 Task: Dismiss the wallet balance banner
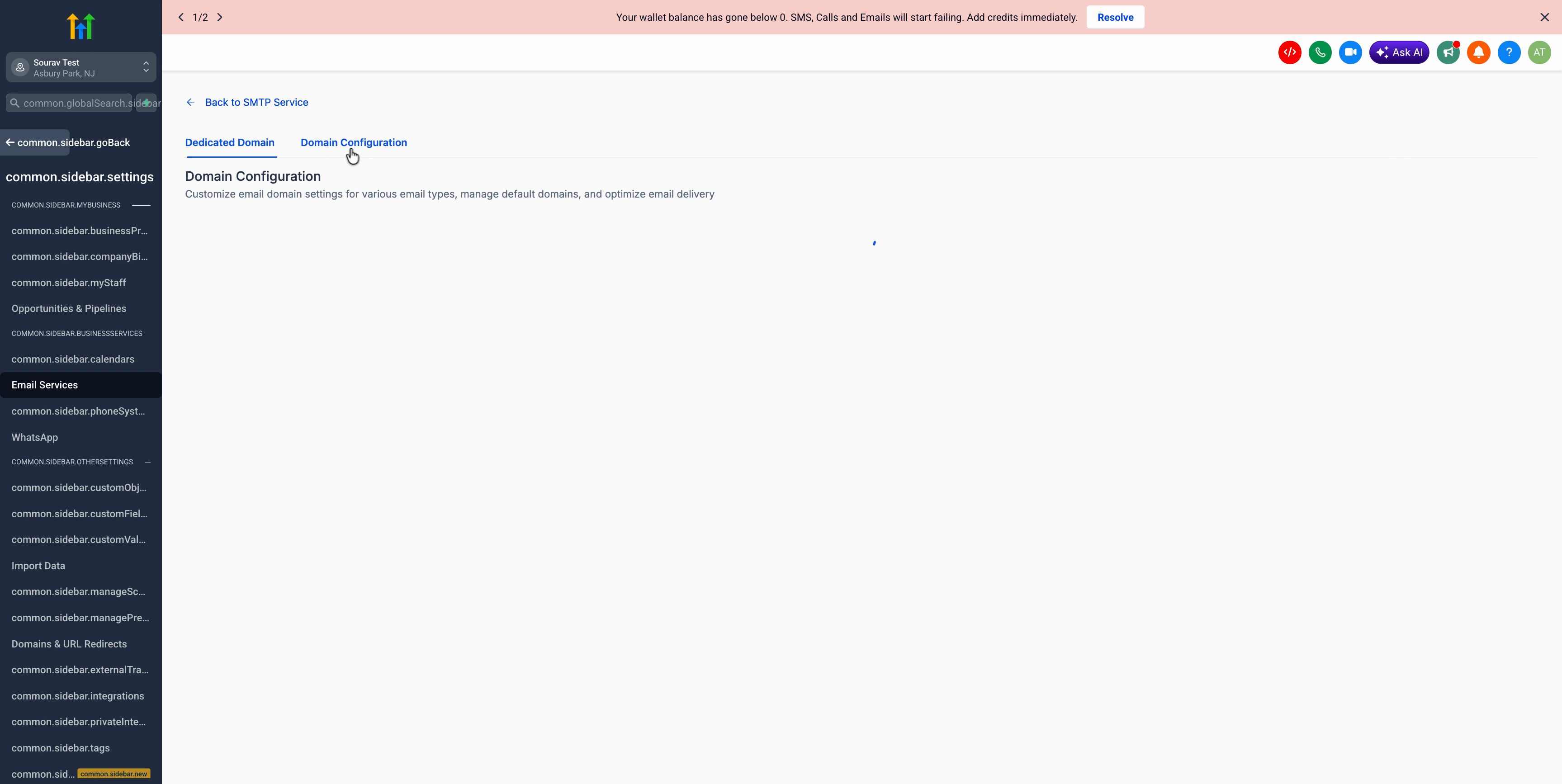click(1544, 17)
